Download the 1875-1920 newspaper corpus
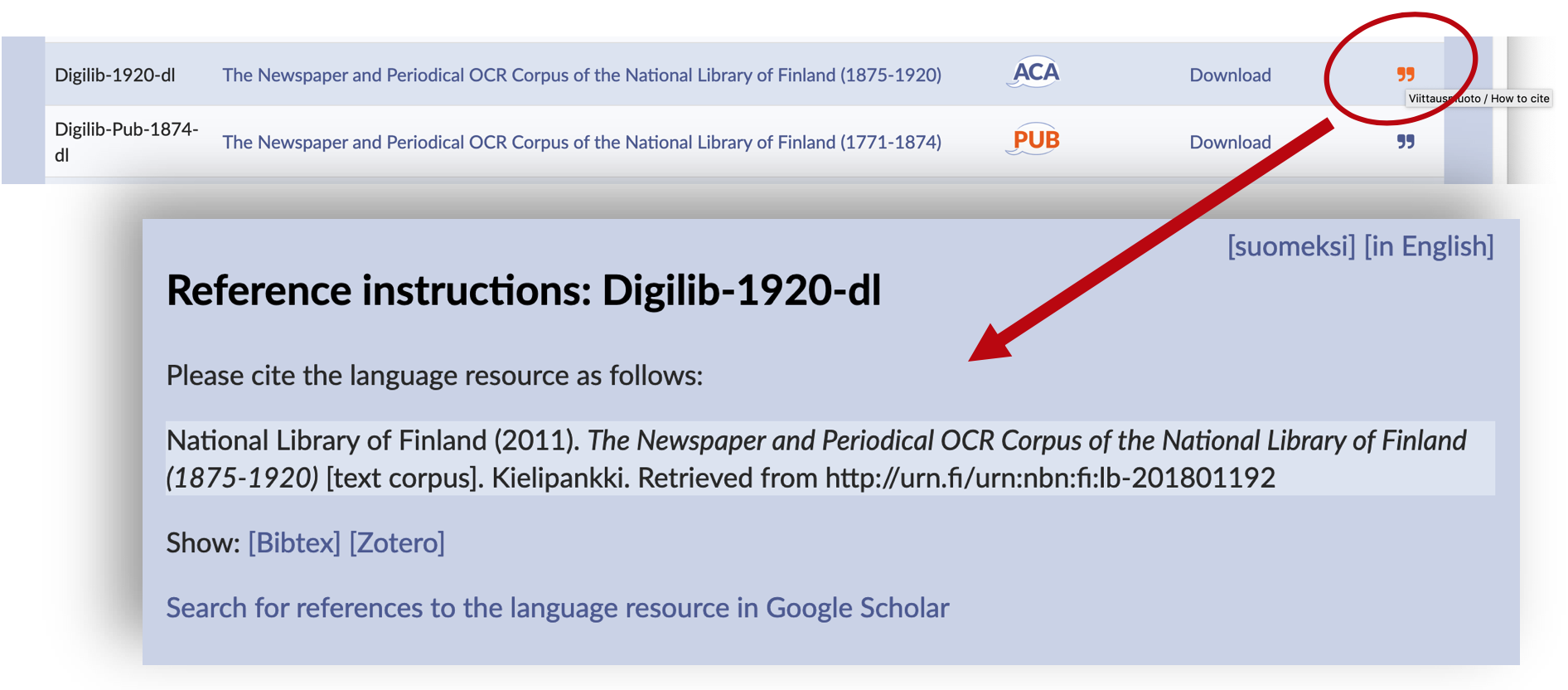Screen dimensions: 1568x690 pyautogui.click(x=1230, y=75)
